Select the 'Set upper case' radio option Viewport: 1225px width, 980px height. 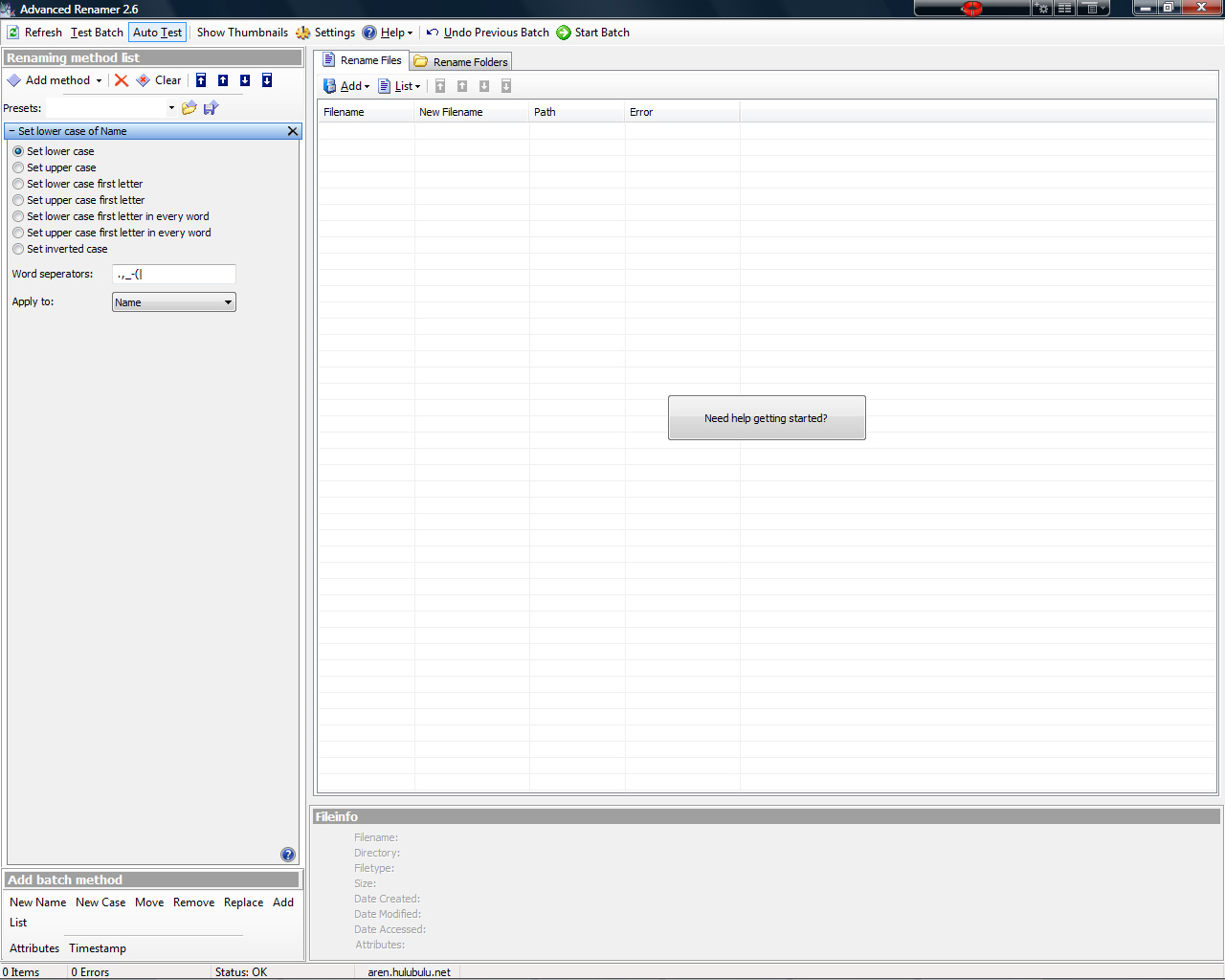pos(18,167)
